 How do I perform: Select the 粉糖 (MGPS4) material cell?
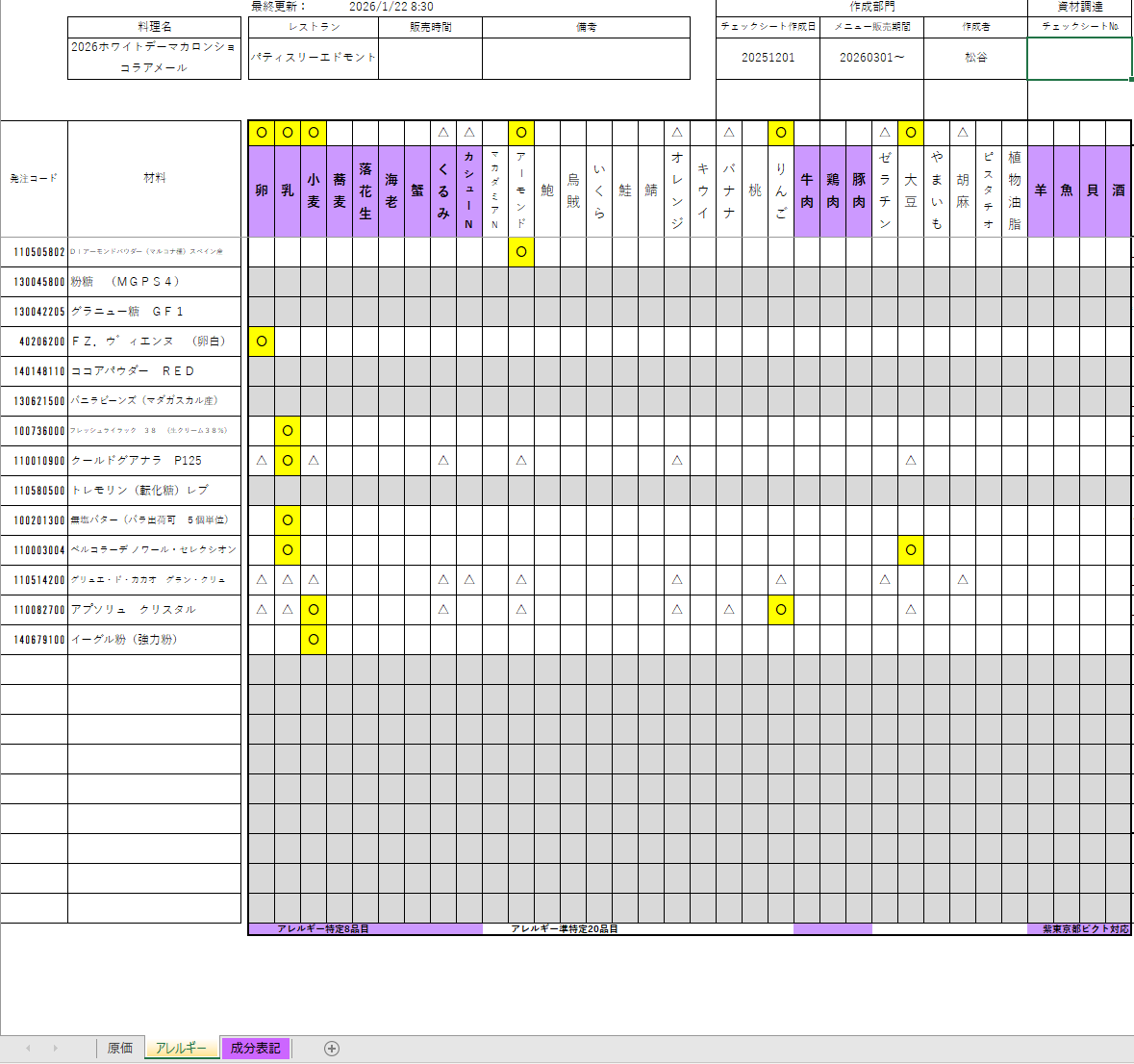(x=154, y=282)
